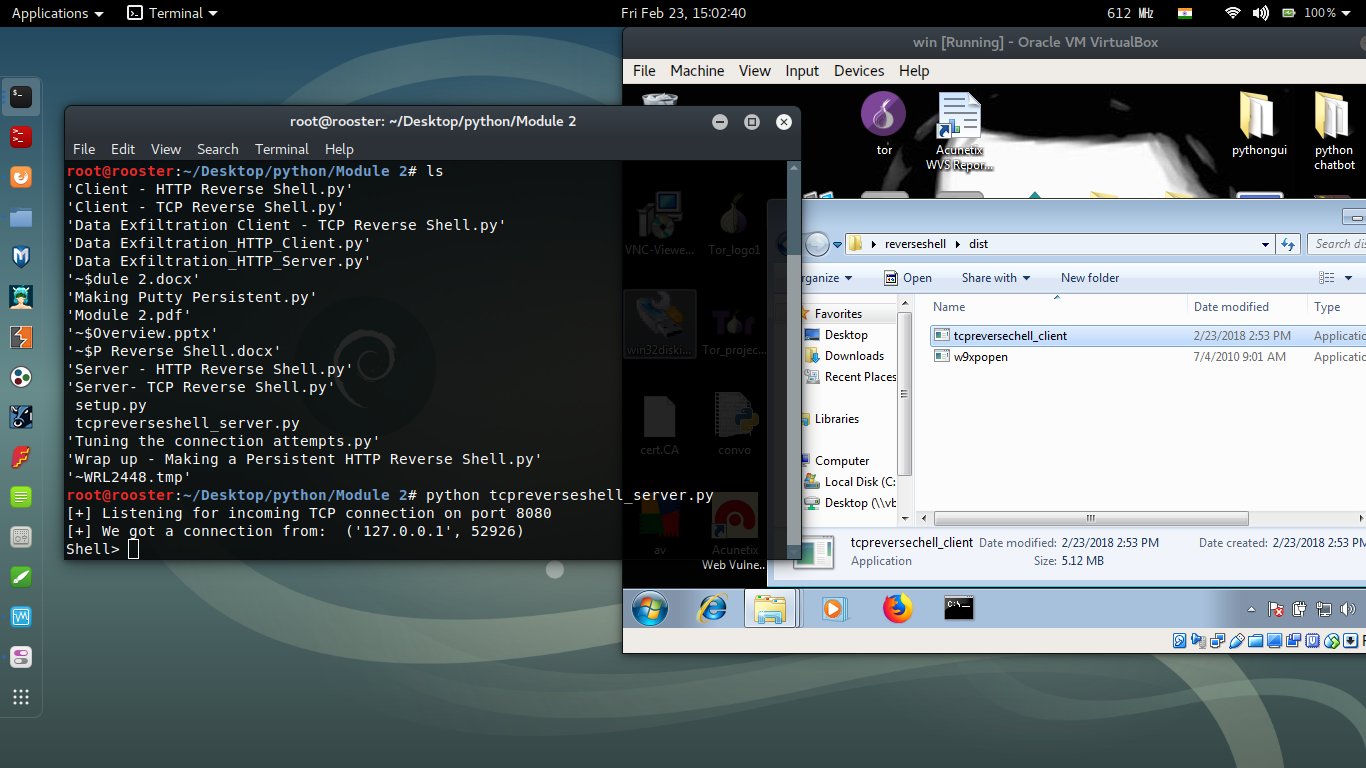Click the New folder button in Explorer

[1089, 277]
